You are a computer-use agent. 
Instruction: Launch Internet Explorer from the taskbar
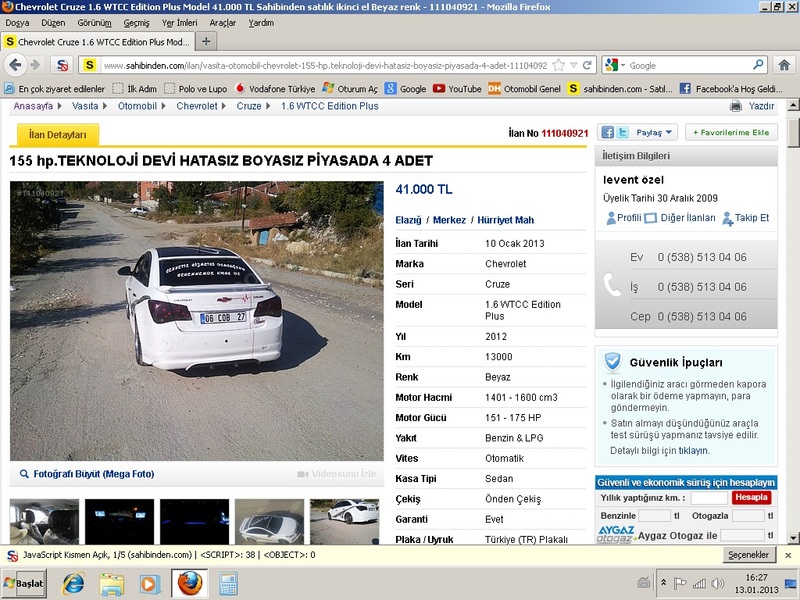point(73,584)
